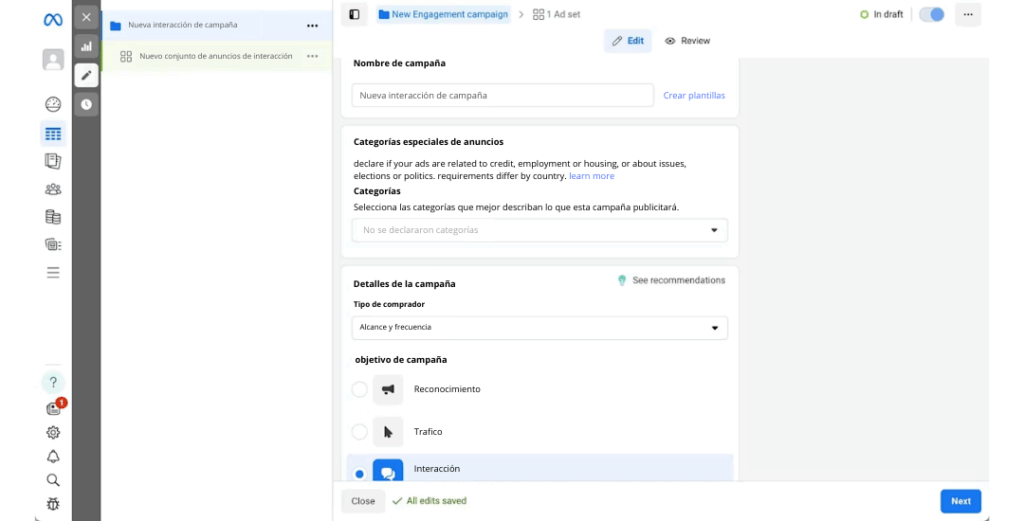Click the campaign name input field
1024x521 pixels.
coord(502,96)
